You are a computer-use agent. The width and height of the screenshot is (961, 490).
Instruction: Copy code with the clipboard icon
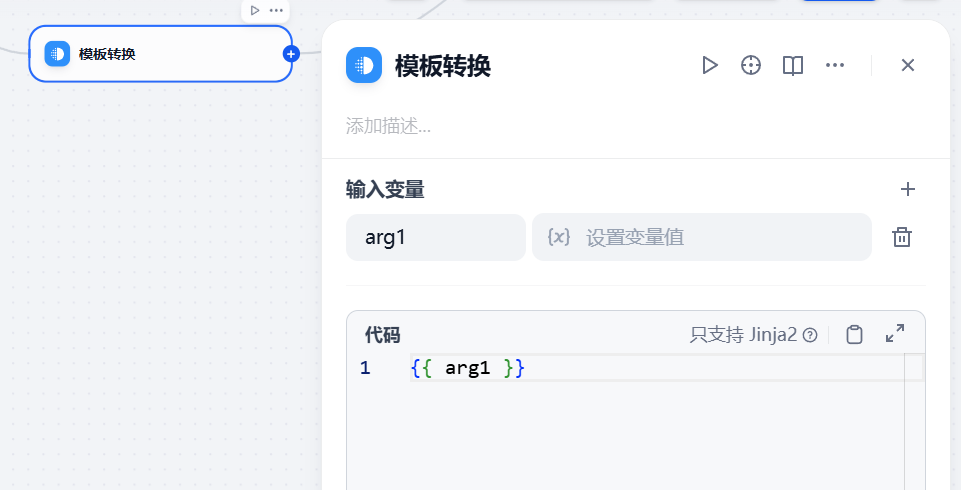[854, 334]
